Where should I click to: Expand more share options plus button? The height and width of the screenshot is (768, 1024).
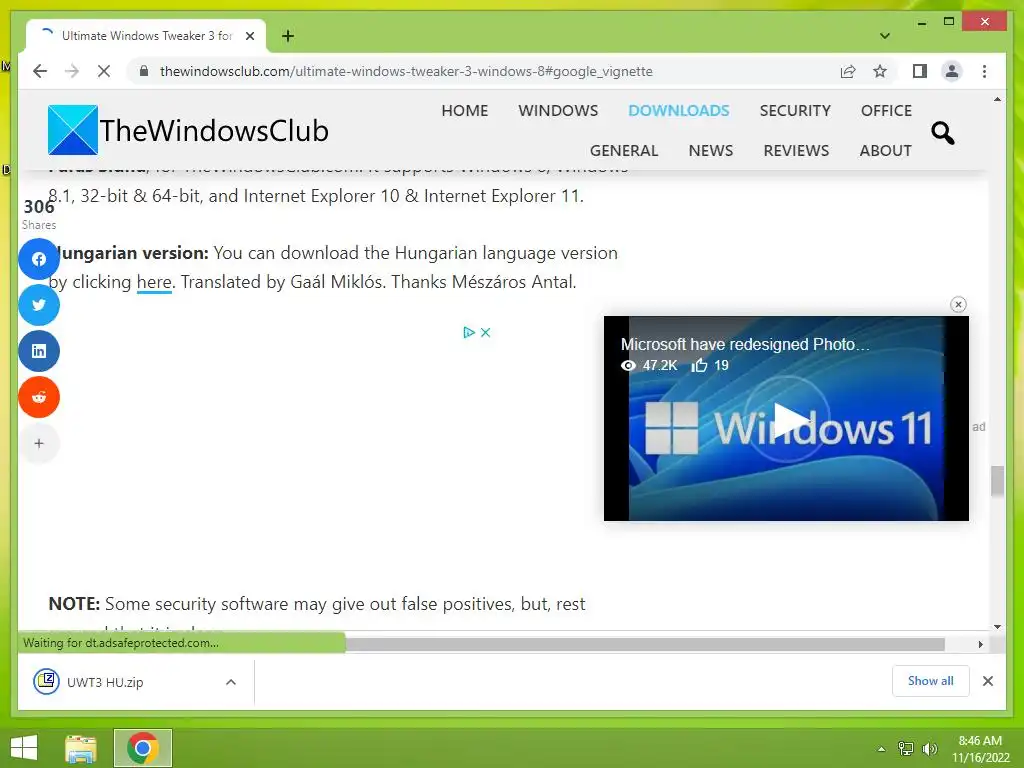click(39, 443)
